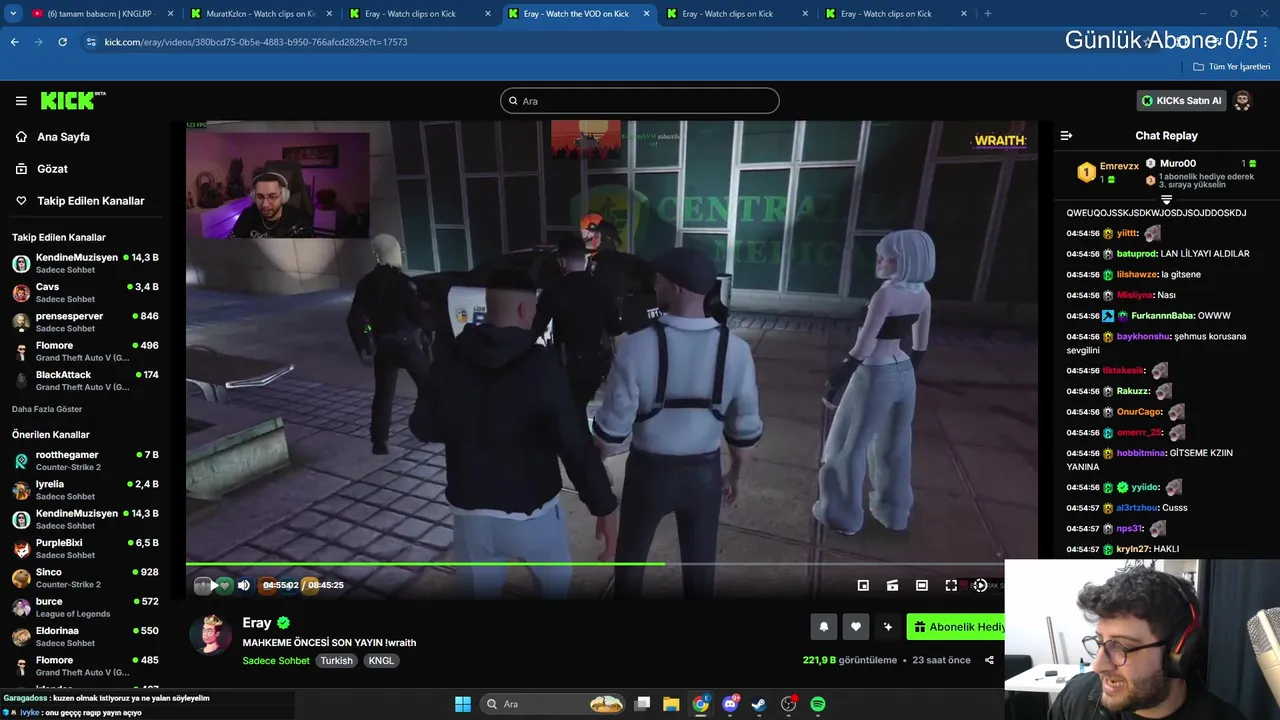Open the user profile avatar menu
The width and height of the screenshot is (1280, 720).
pos(1242,101)
